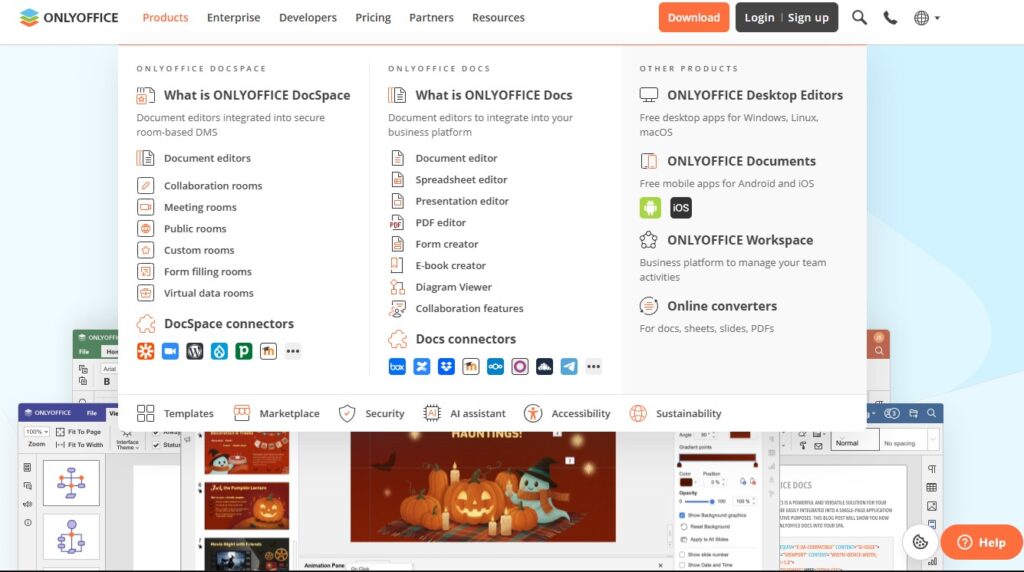The height and width of the screenshot is (572, 1024).
Task: Enable the Show slide number checkbox
Action: pyautogui.click(x=683, y=554)
